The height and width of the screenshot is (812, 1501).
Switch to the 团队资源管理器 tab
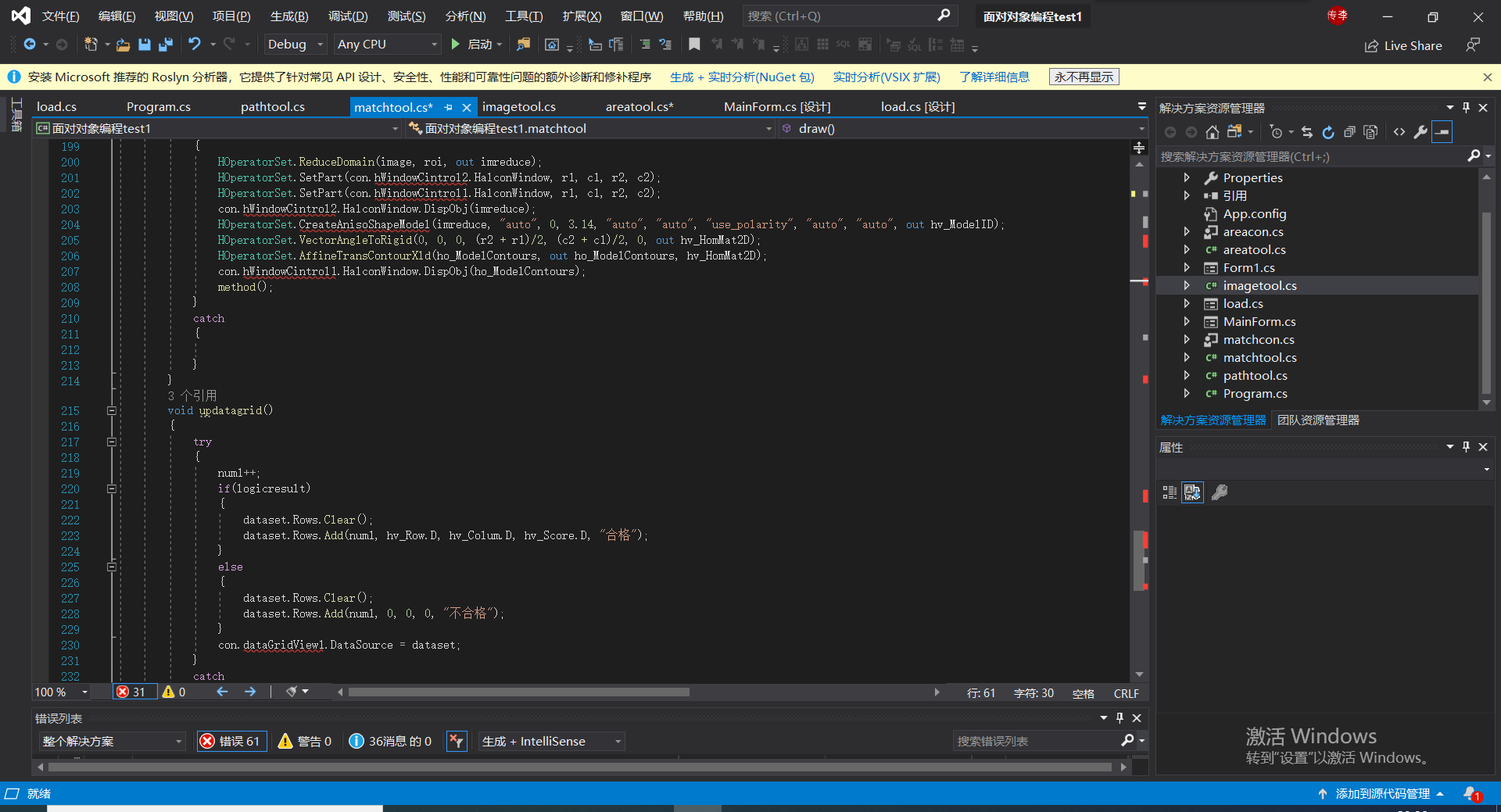pos(1318,420)
